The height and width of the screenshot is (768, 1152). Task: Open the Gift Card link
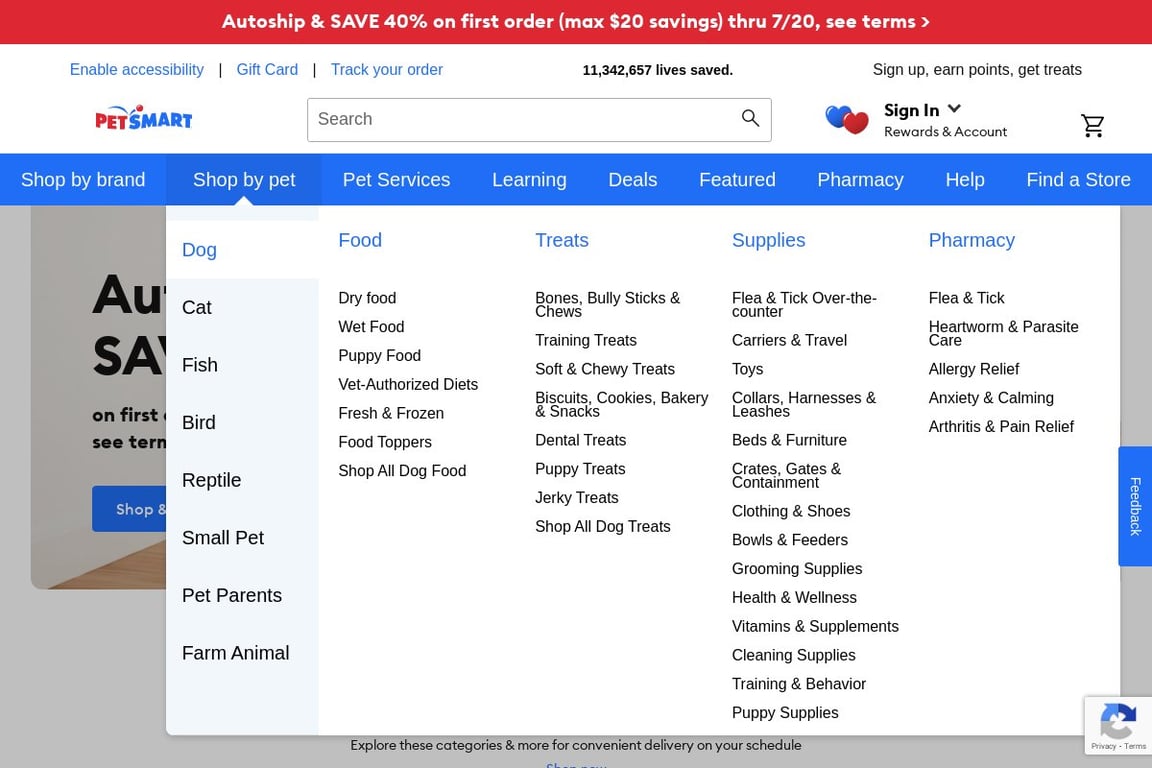click(x=267, y=69)
